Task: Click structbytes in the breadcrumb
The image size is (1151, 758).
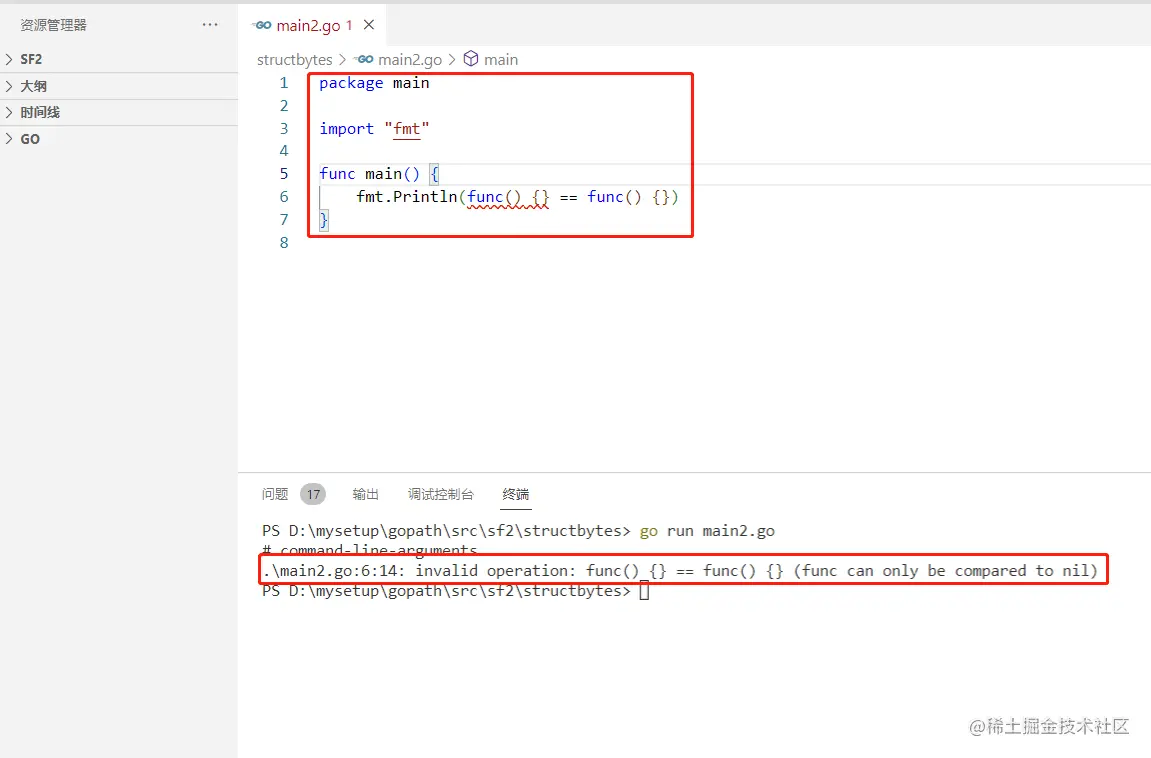Action: (x=294, y=59)
